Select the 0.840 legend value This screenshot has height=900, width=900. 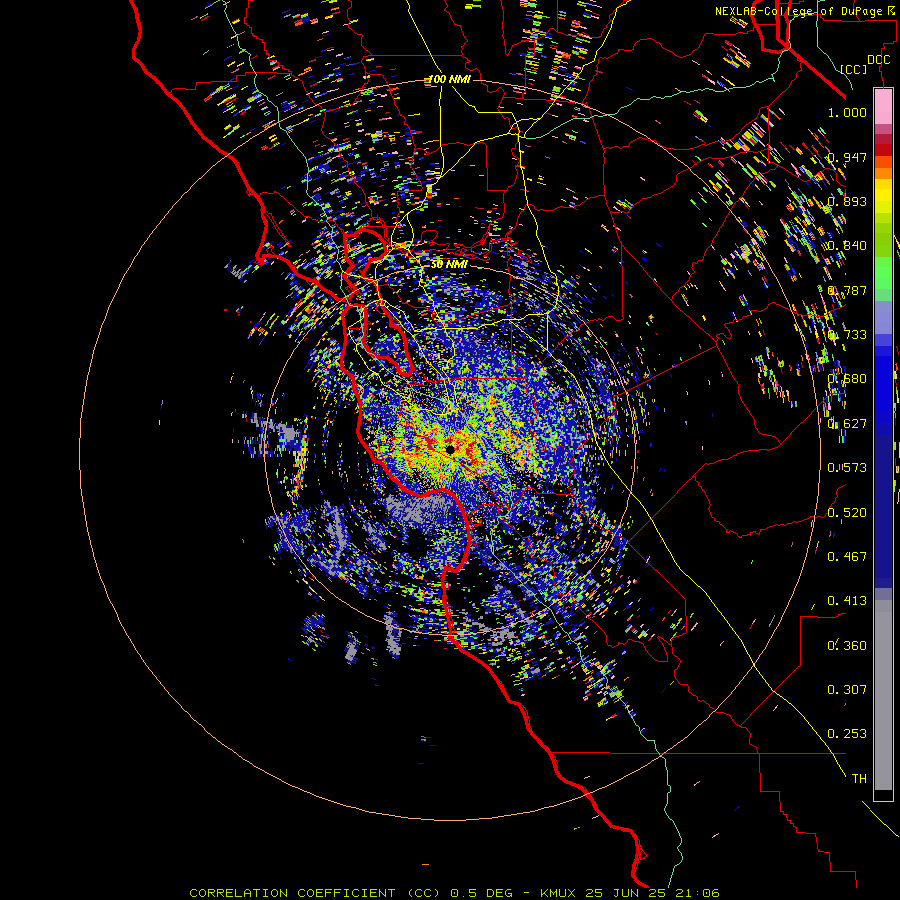tap(847, 246)
